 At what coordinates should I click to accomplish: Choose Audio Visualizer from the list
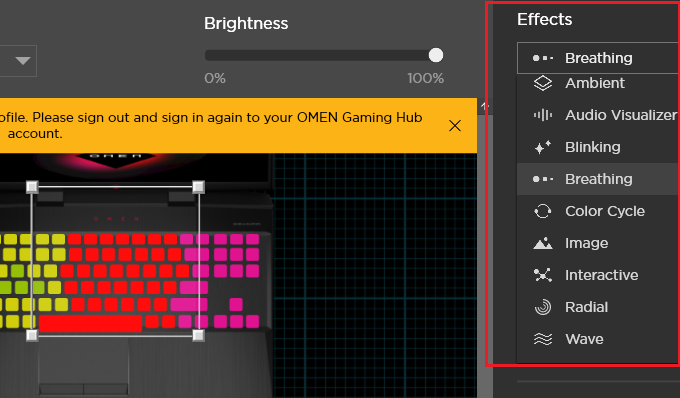(621, 115)
